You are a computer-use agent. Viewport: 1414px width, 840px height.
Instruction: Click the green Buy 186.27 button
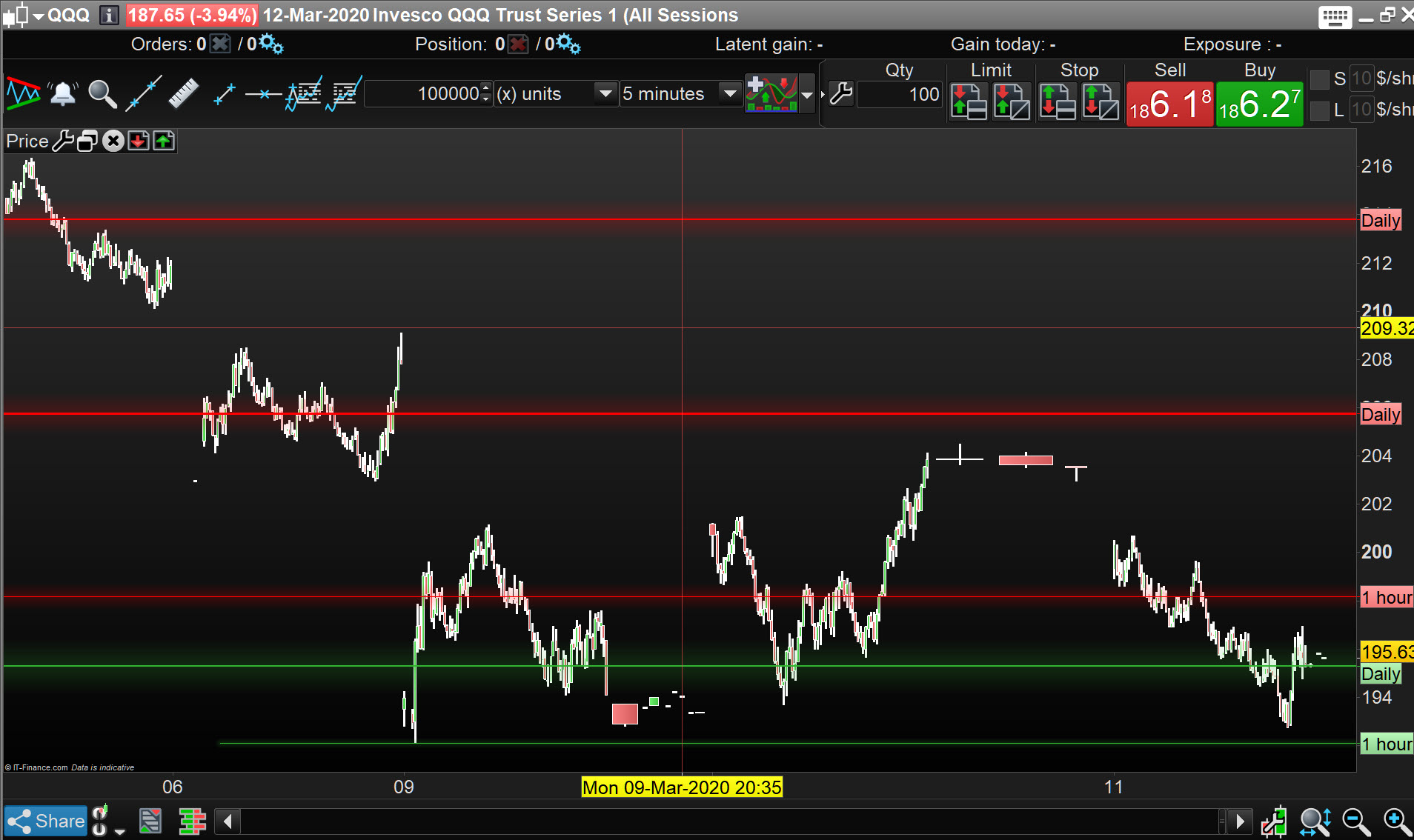pyautogui.click(x=1260, y=104)
